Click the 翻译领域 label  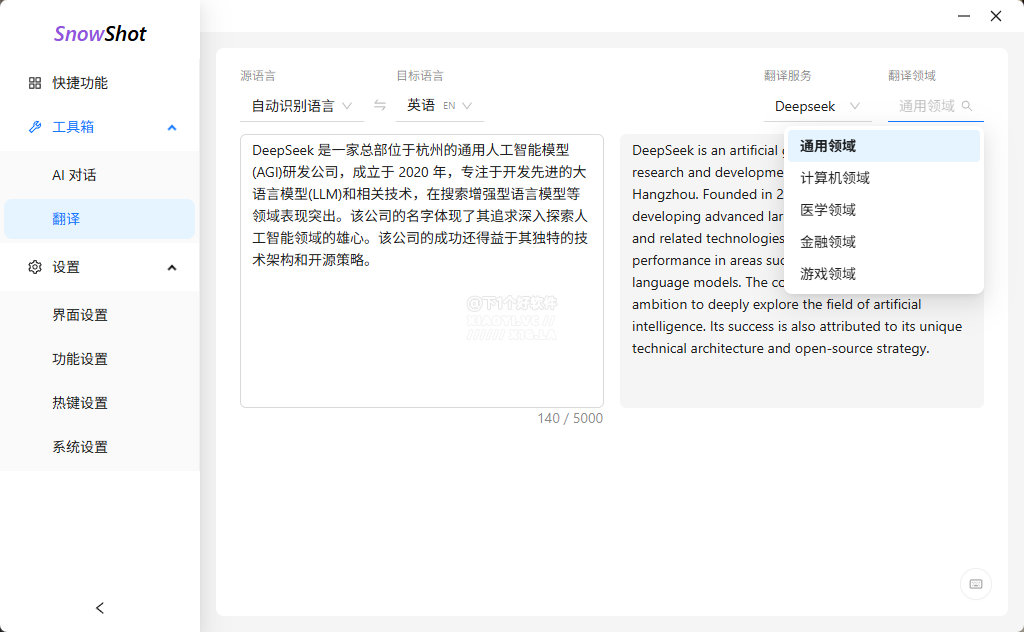(912, 76)
